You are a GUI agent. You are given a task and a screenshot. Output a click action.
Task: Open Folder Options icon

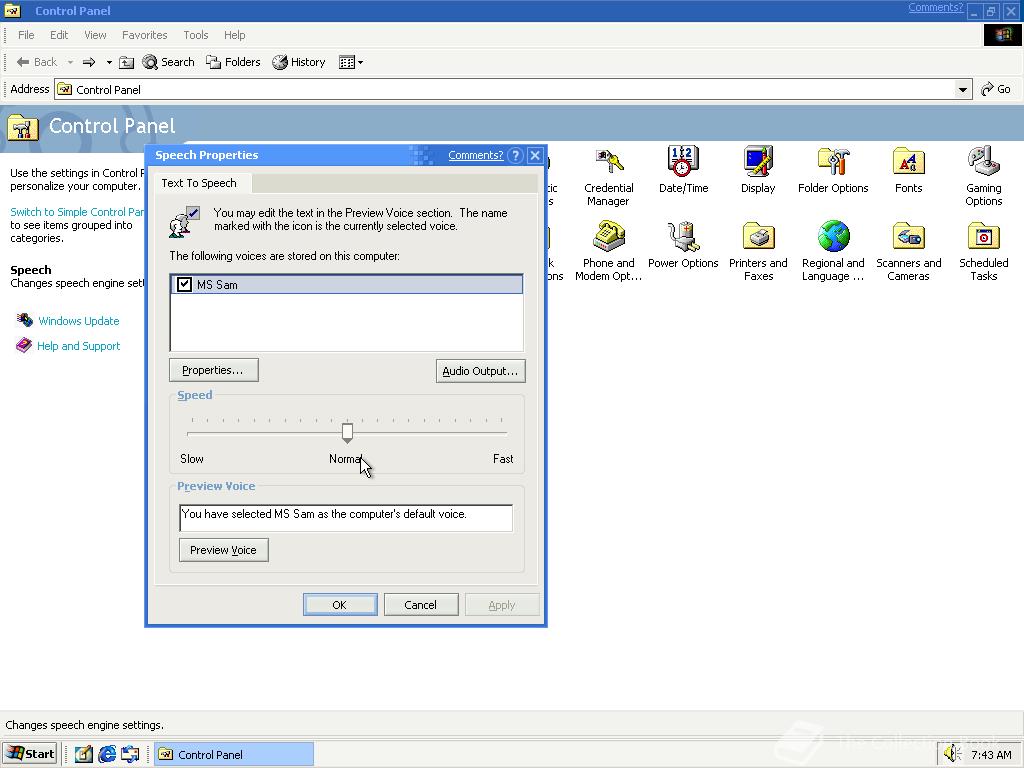[833, 170]
